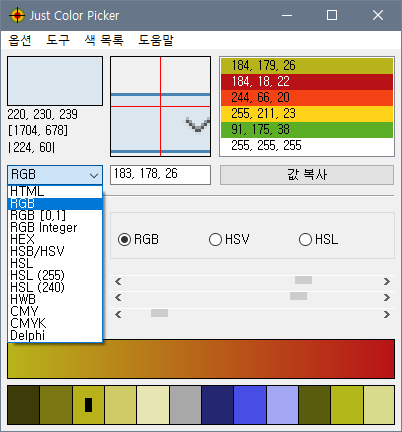The width and height of the screenshot is (402, 432).
Task: Open the 색 목록 menu
Action: pyautogui.click(x=104, y=40)
